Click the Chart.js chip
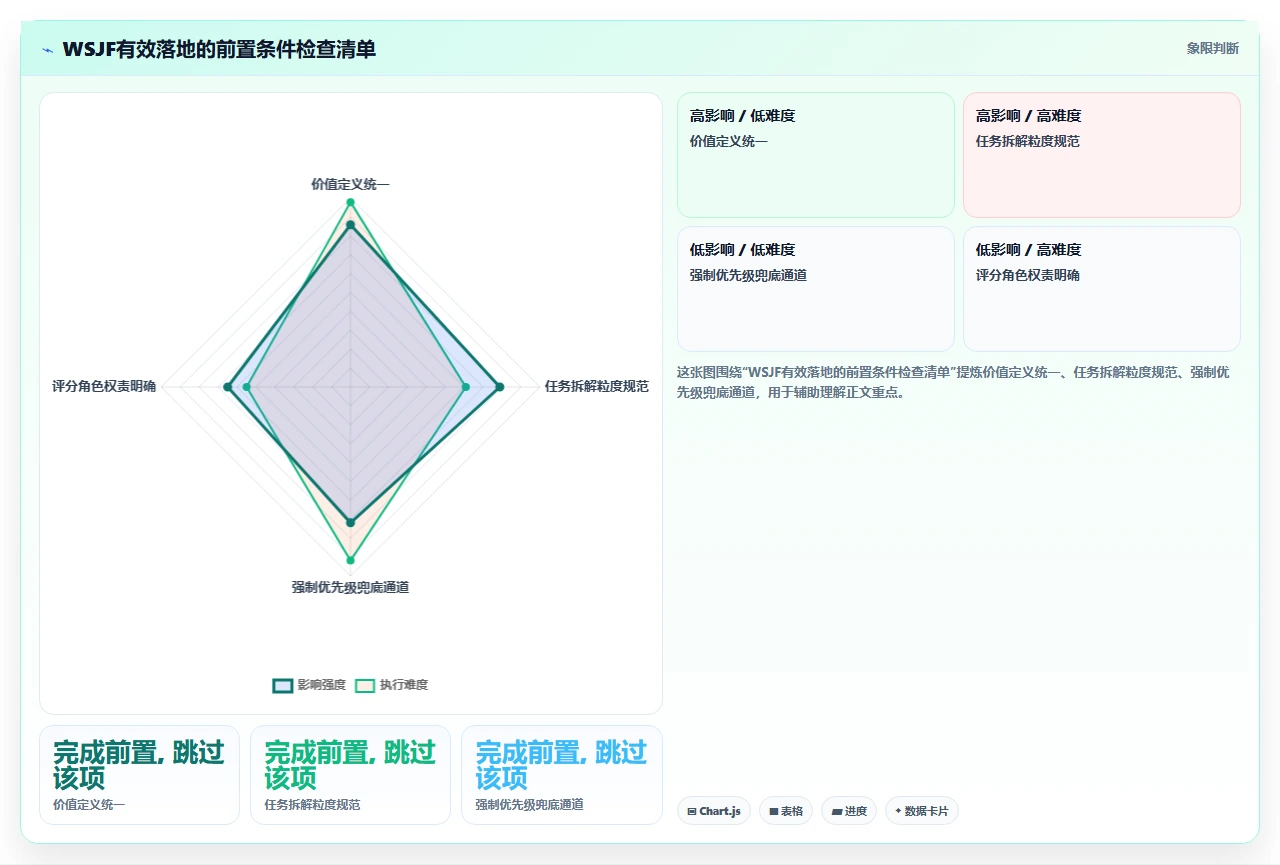This screenshot has height=865, width=1280. (x=714, y=811)
